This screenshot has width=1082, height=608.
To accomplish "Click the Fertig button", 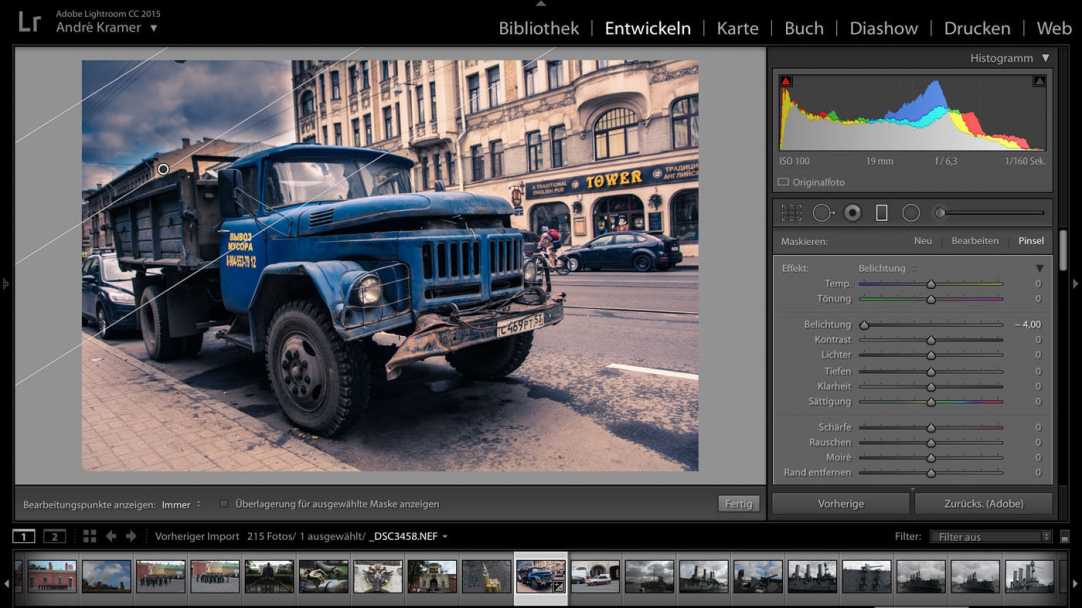I will point(738,504).
